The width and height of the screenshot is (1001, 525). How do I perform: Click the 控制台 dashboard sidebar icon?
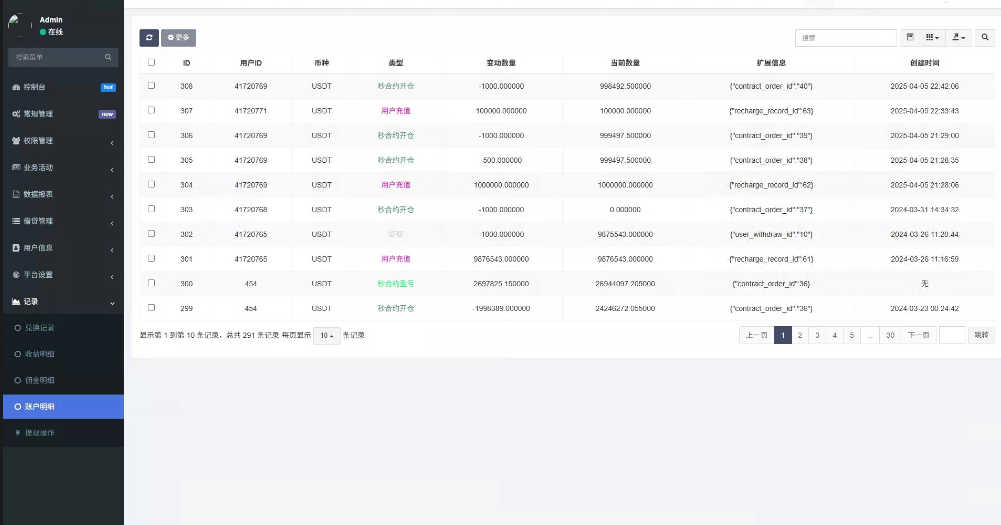tap(16, 87)
